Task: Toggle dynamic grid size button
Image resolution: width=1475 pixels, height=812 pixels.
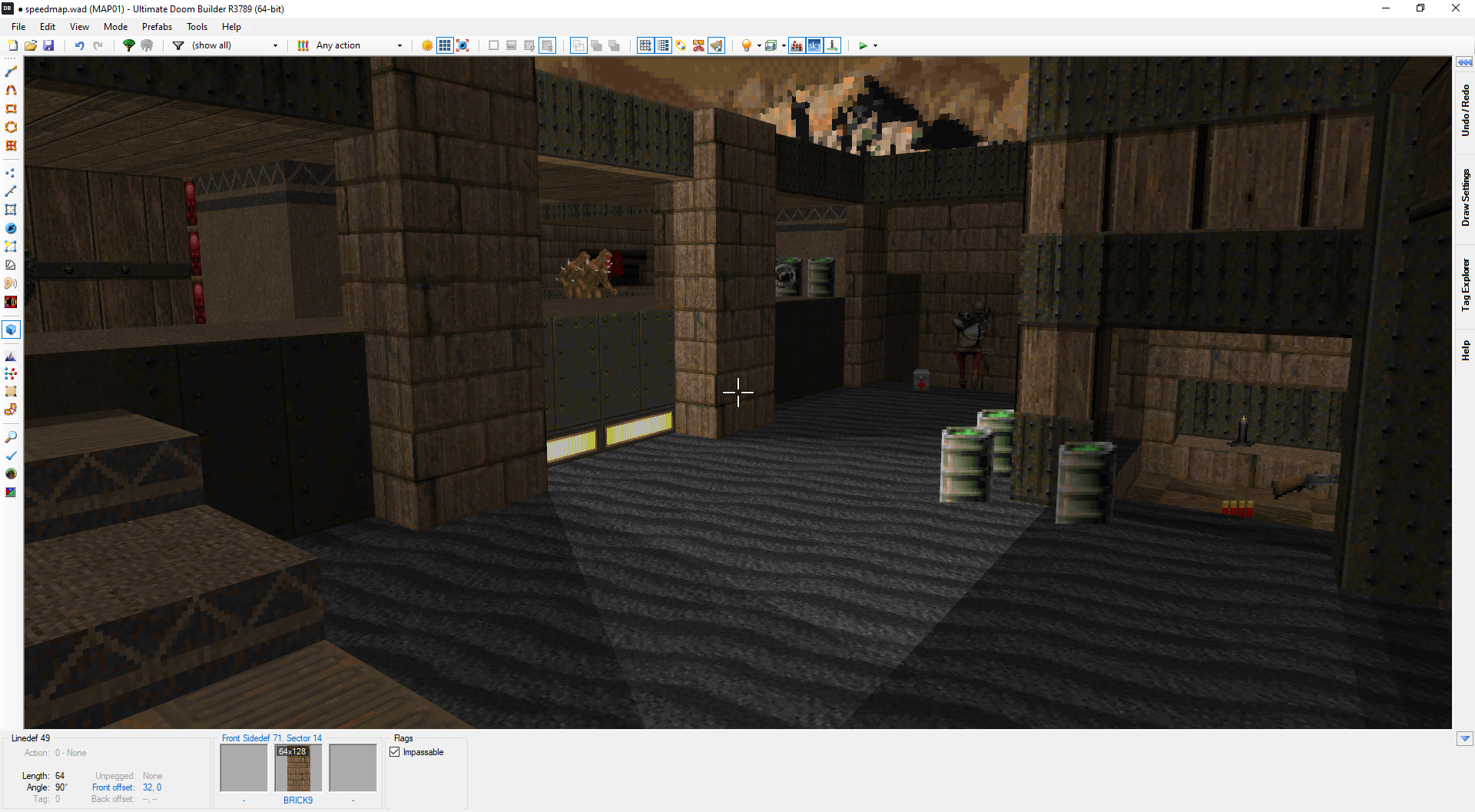Action: [663, 45]
